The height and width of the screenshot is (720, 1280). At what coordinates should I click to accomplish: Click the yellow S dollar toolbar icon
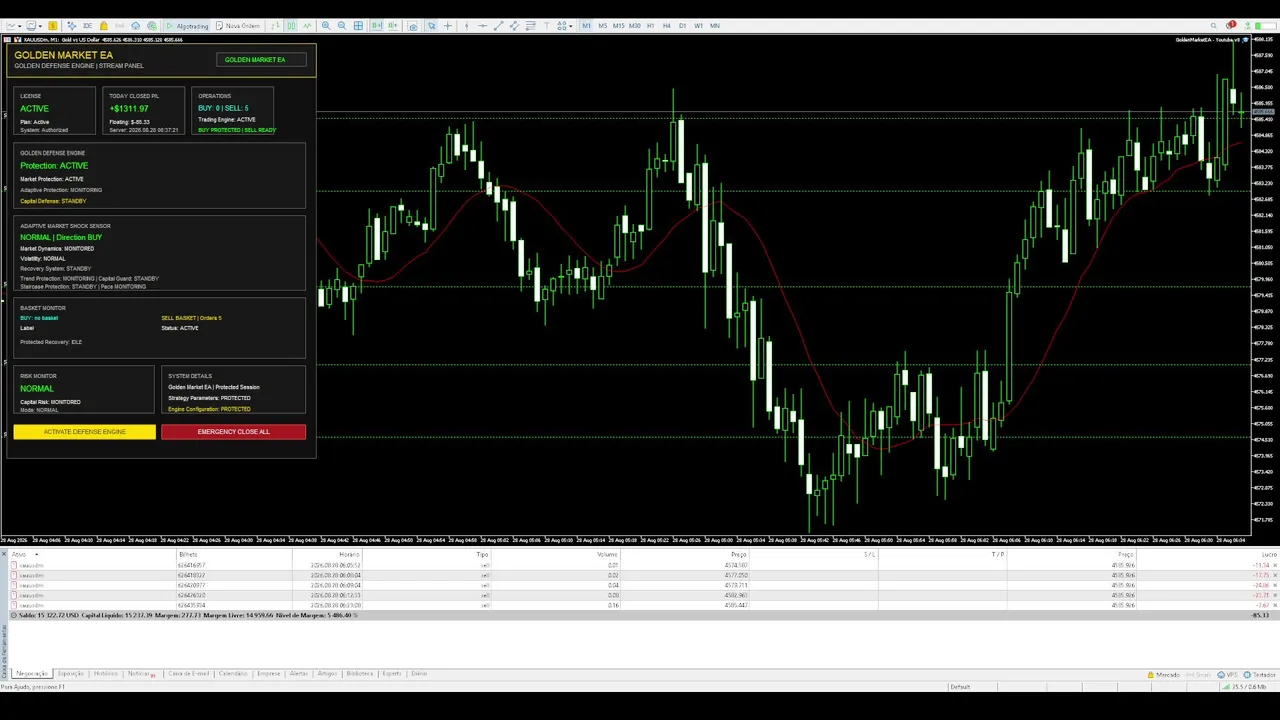point(53,26)
